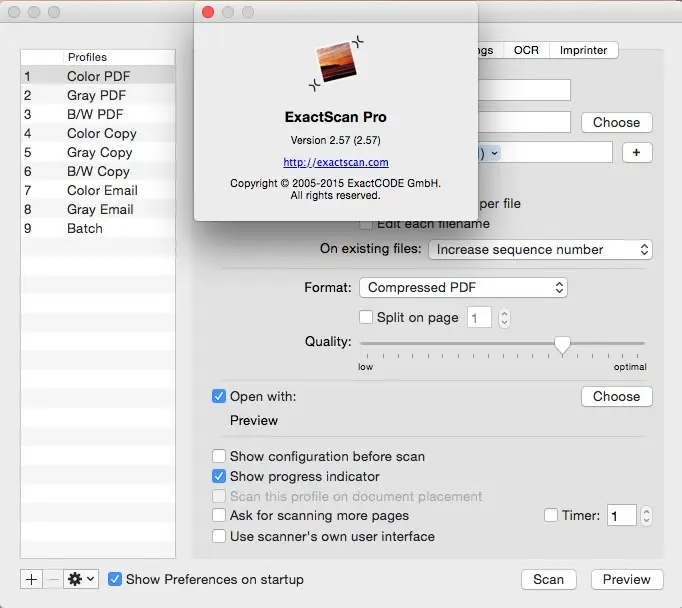This screenshot has width=682, height=608.
Task: Adjust the Quality slider handle
Action: pyautogui.click(x=562, y=345)
